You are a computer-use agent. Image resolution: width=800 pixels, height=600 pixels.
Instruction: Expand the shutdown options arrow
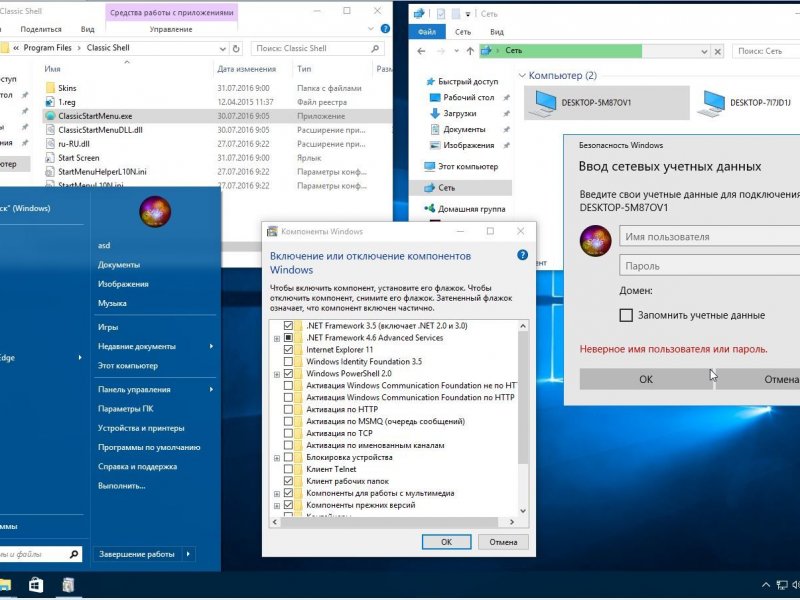[188, 554]
